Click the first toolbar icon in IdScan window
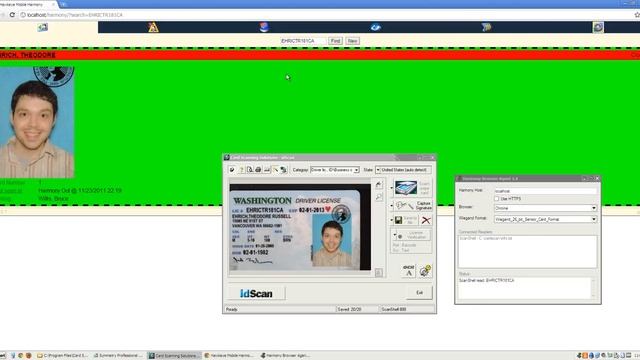 pyautogui.click(x=232, y=169)
